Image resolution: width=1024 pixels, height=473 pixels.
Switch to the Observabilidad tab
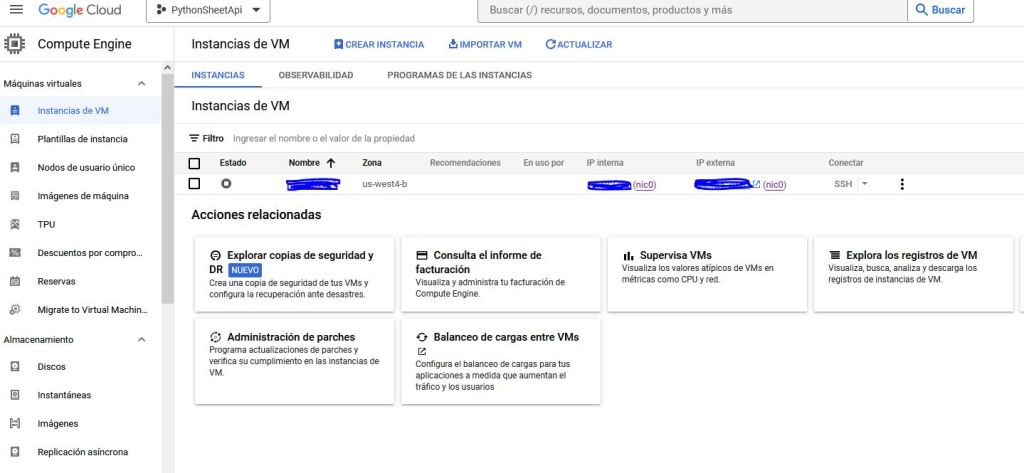point(315,75)
